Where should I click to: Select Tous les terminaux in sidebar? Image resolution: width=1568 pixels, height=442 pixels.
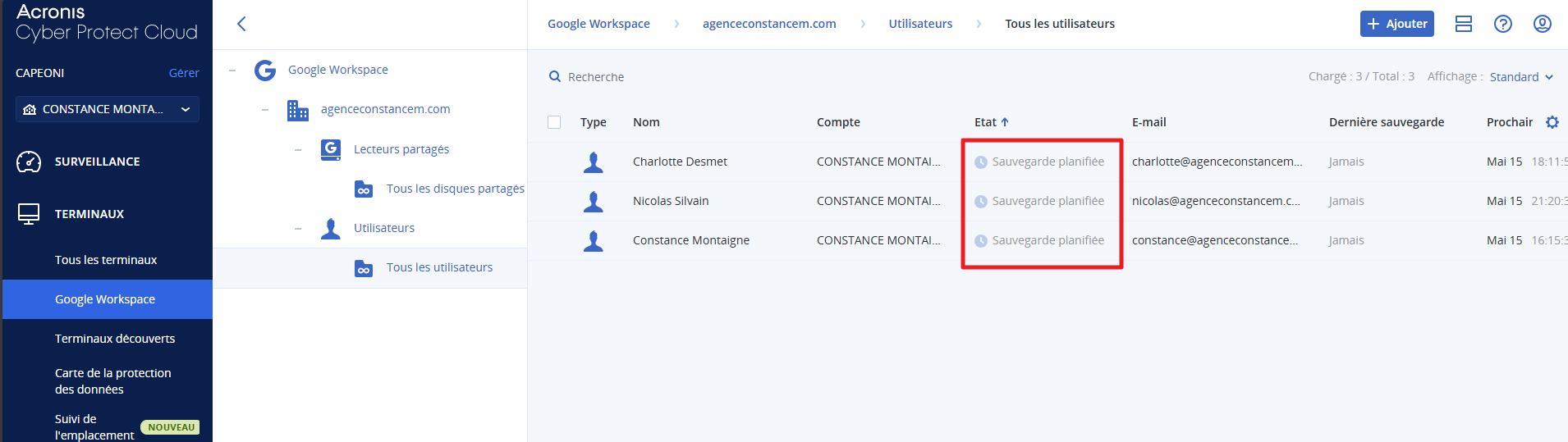coord(108,260)
